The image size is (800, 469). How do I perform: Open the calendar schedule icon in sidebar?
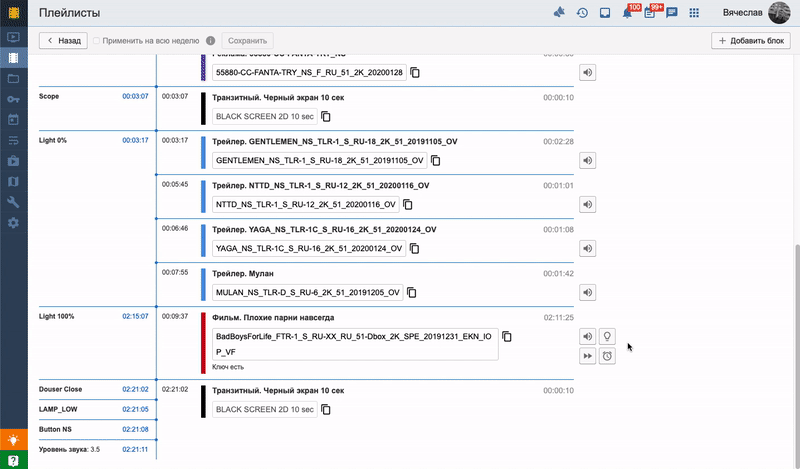pos(14,120)
